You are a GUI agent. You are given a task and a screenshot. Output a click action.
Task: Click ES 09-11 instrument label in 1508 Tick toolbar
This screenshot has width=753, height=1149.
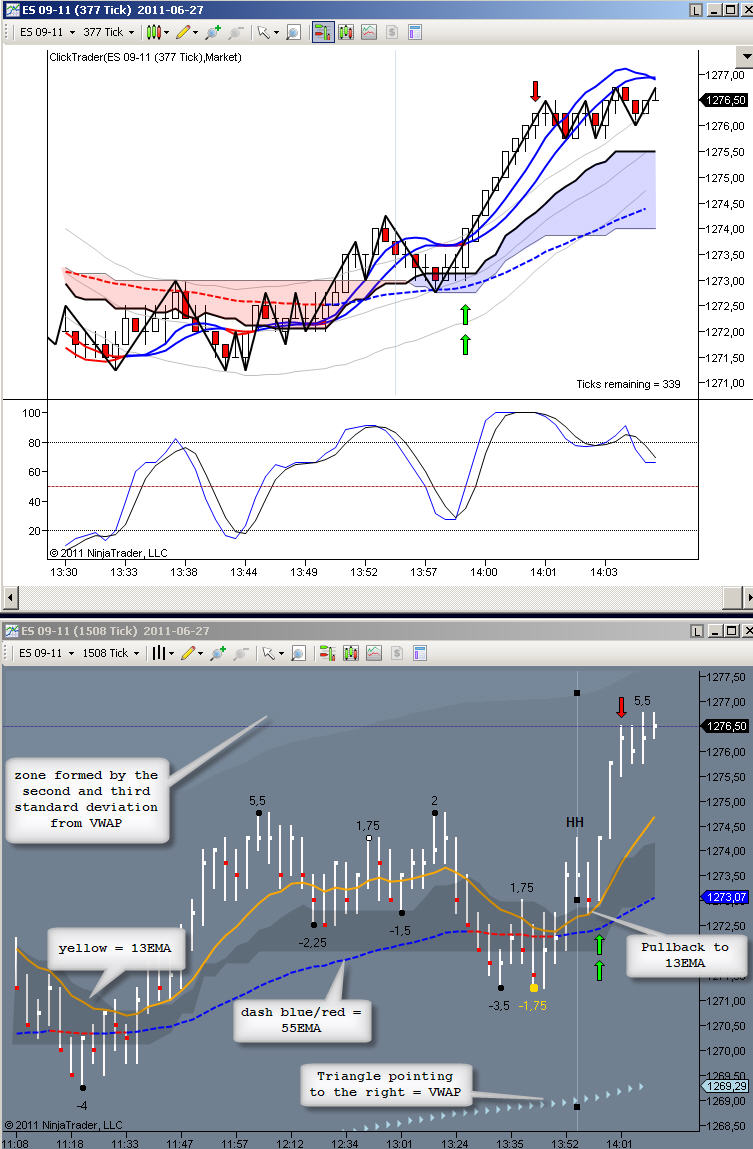click(x=41, y=653)
